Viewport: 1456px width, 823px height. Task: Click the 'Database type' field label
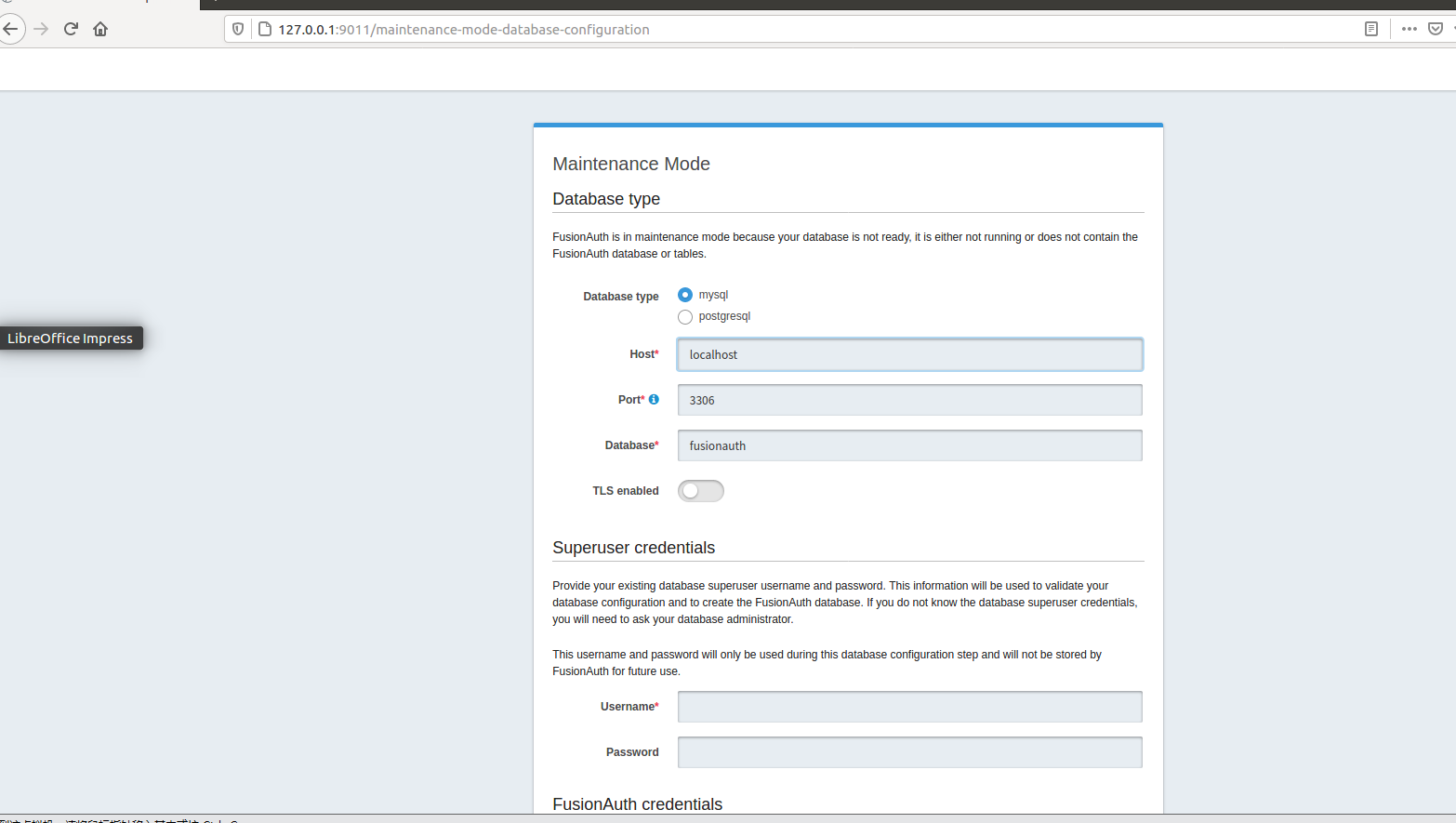tap(621, 297)
